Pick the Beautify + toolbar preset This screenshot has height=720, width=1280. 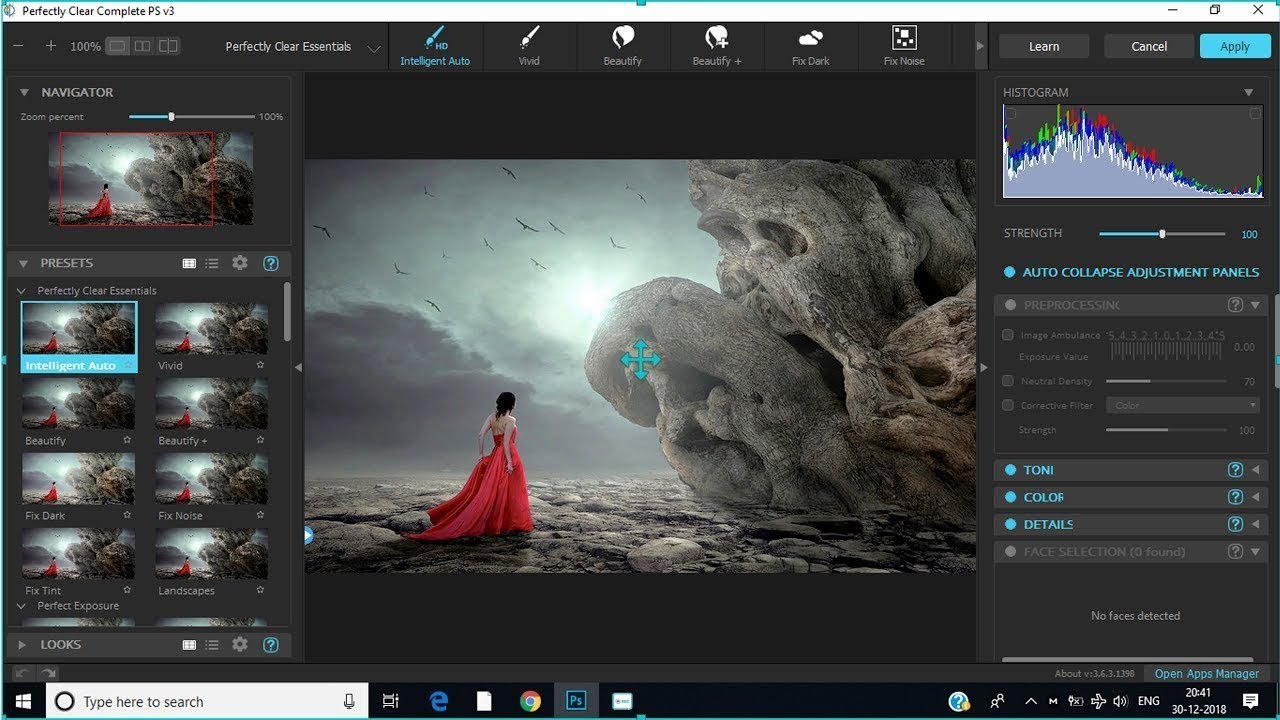[717, 46]
